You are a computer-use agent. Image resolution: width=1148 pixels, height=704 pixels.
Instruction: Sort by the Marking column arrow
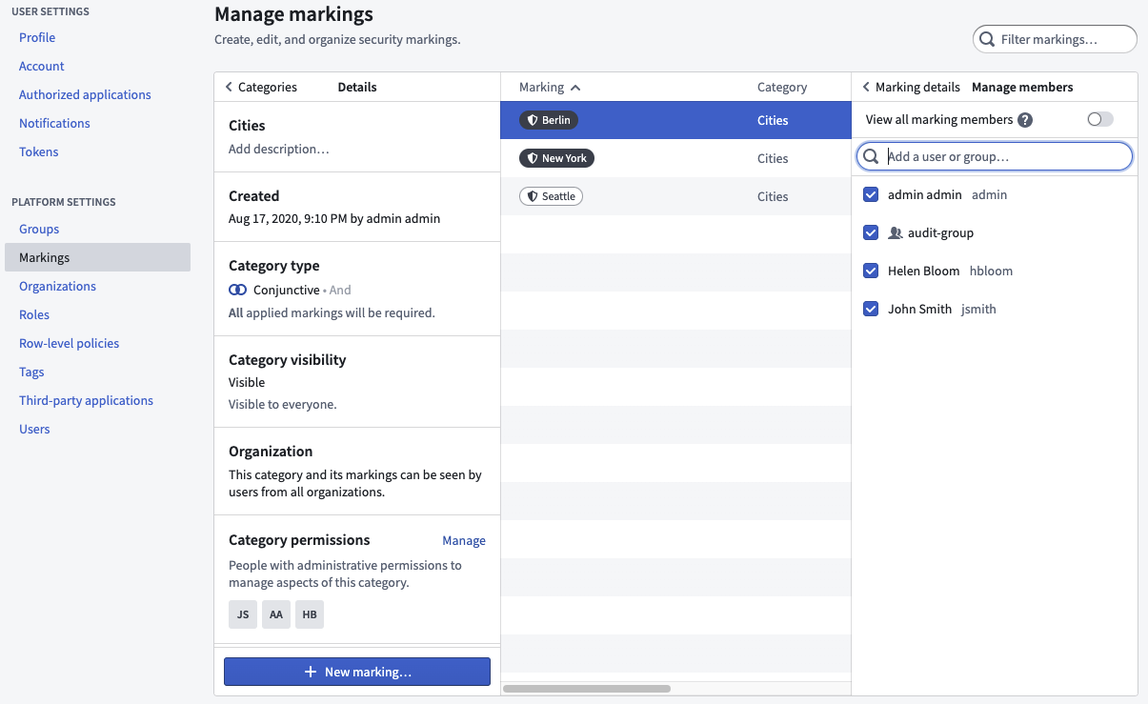click(575, 88)
